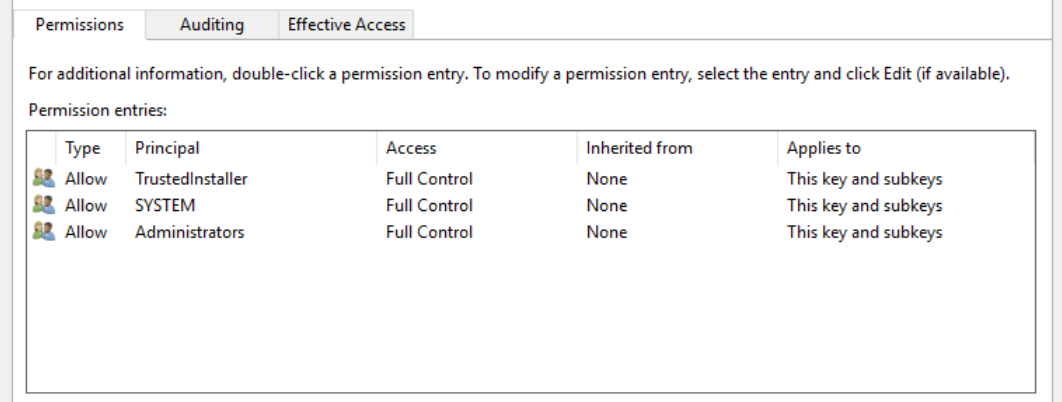Screen dimensions: 1062x402
Task: Click Full Control in the TrustedInstaller row
Action: pos(429,179)
